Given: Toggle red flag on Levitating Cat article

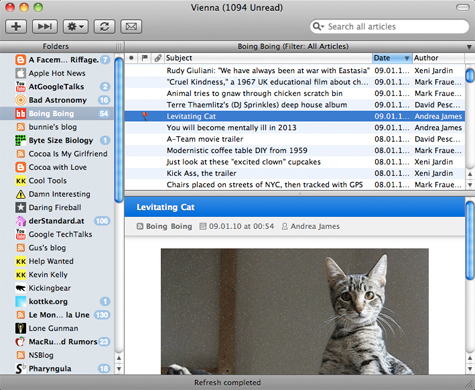Looking at the screenshot, I should [x=145, y=116].
